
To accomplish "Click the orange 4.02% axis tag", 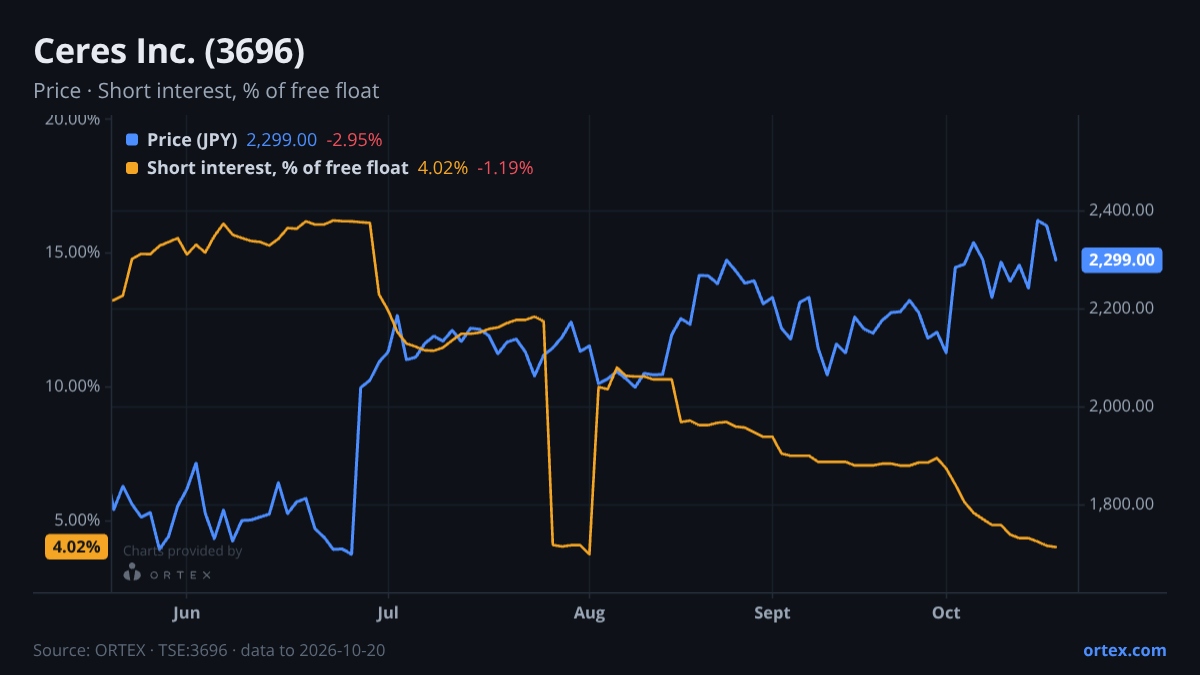I will coord(76,547).
